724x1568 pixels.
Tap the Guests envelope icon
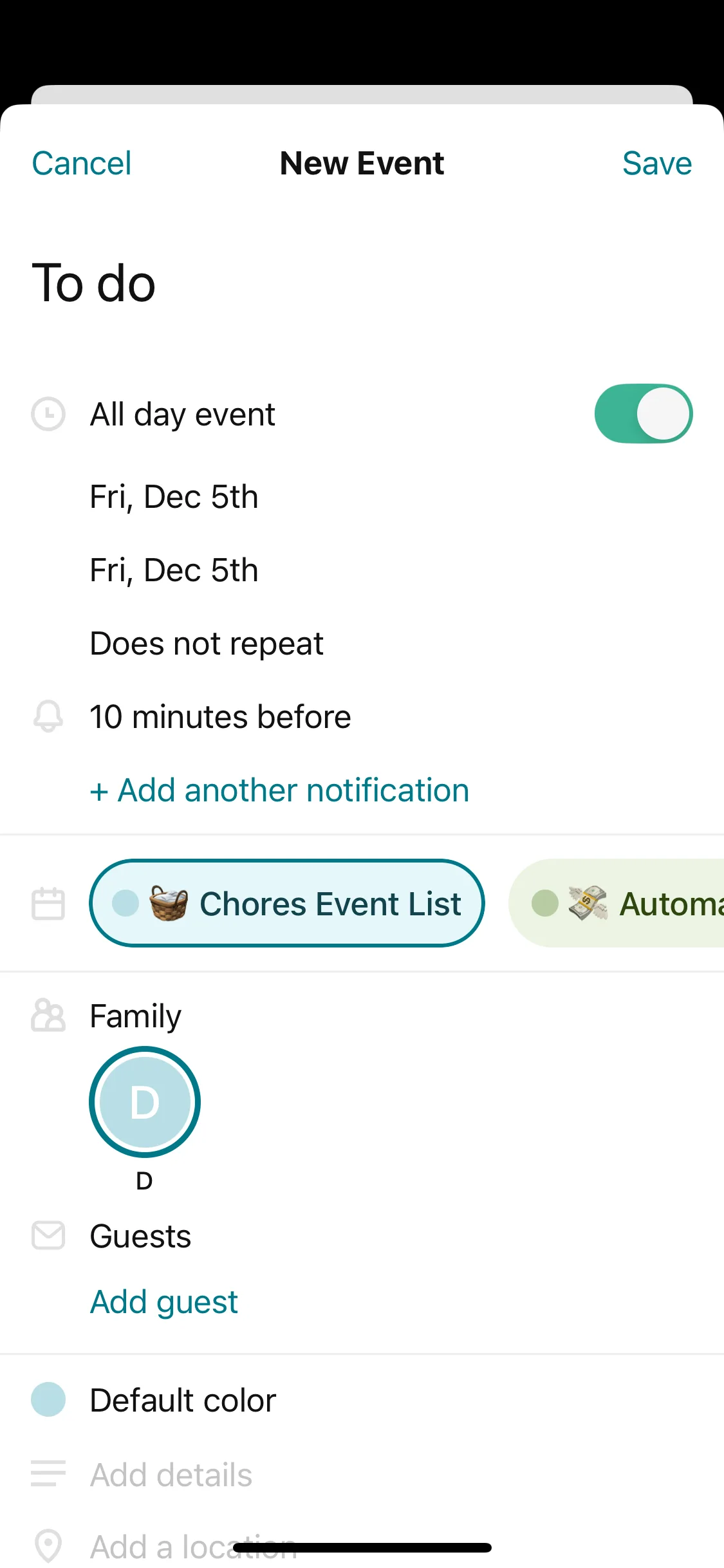pos(48,1236)
